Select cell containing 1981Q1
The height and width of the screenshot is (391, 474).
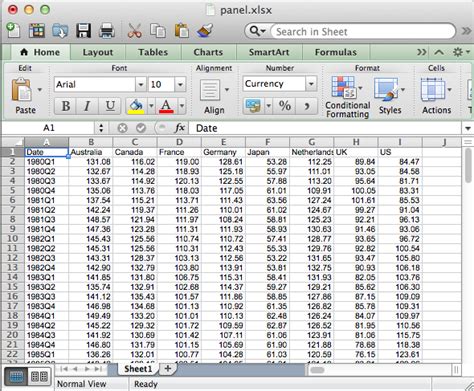46,200
